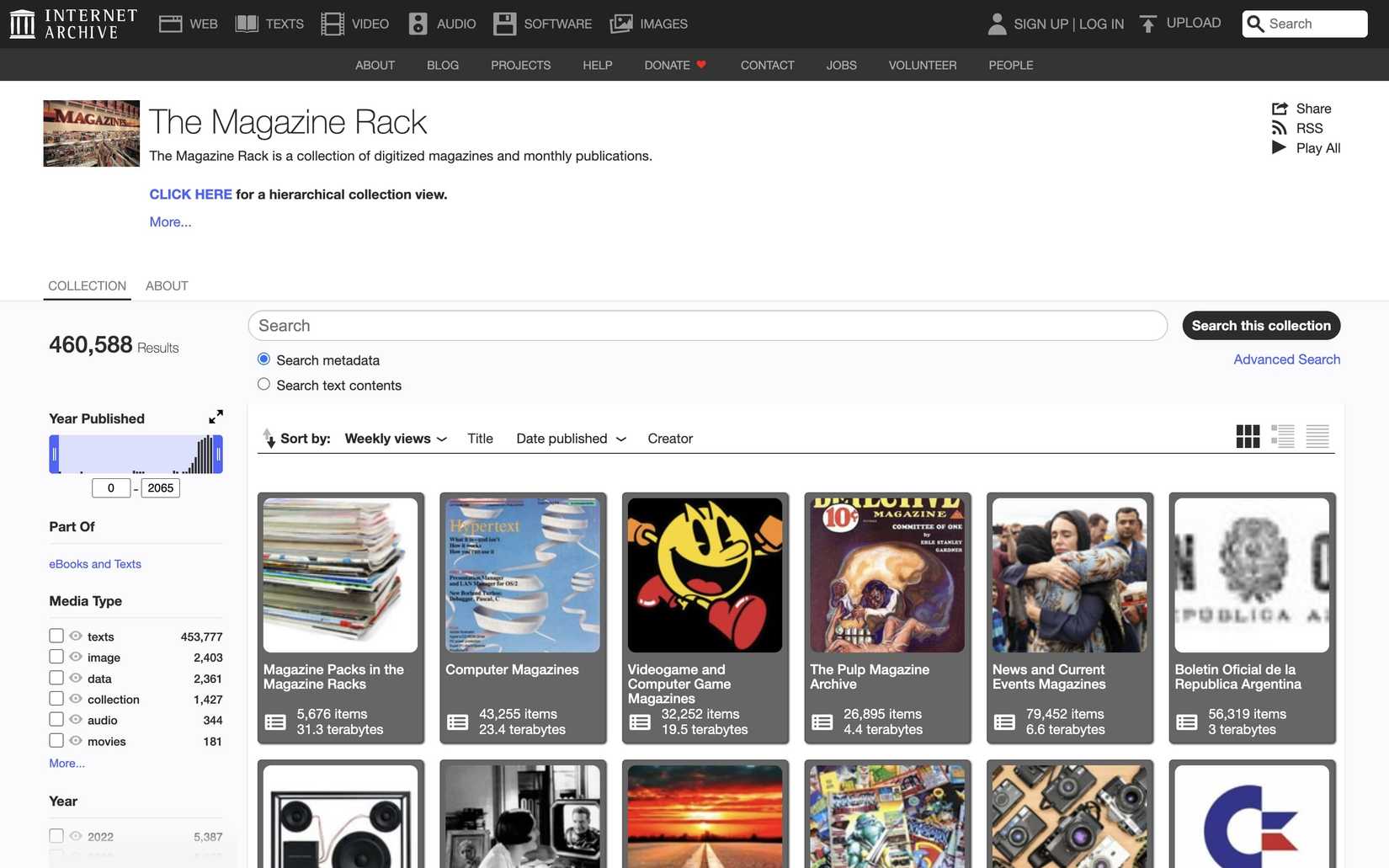Follow the CLICK HERE hierarchical view link

coord(190,194)
